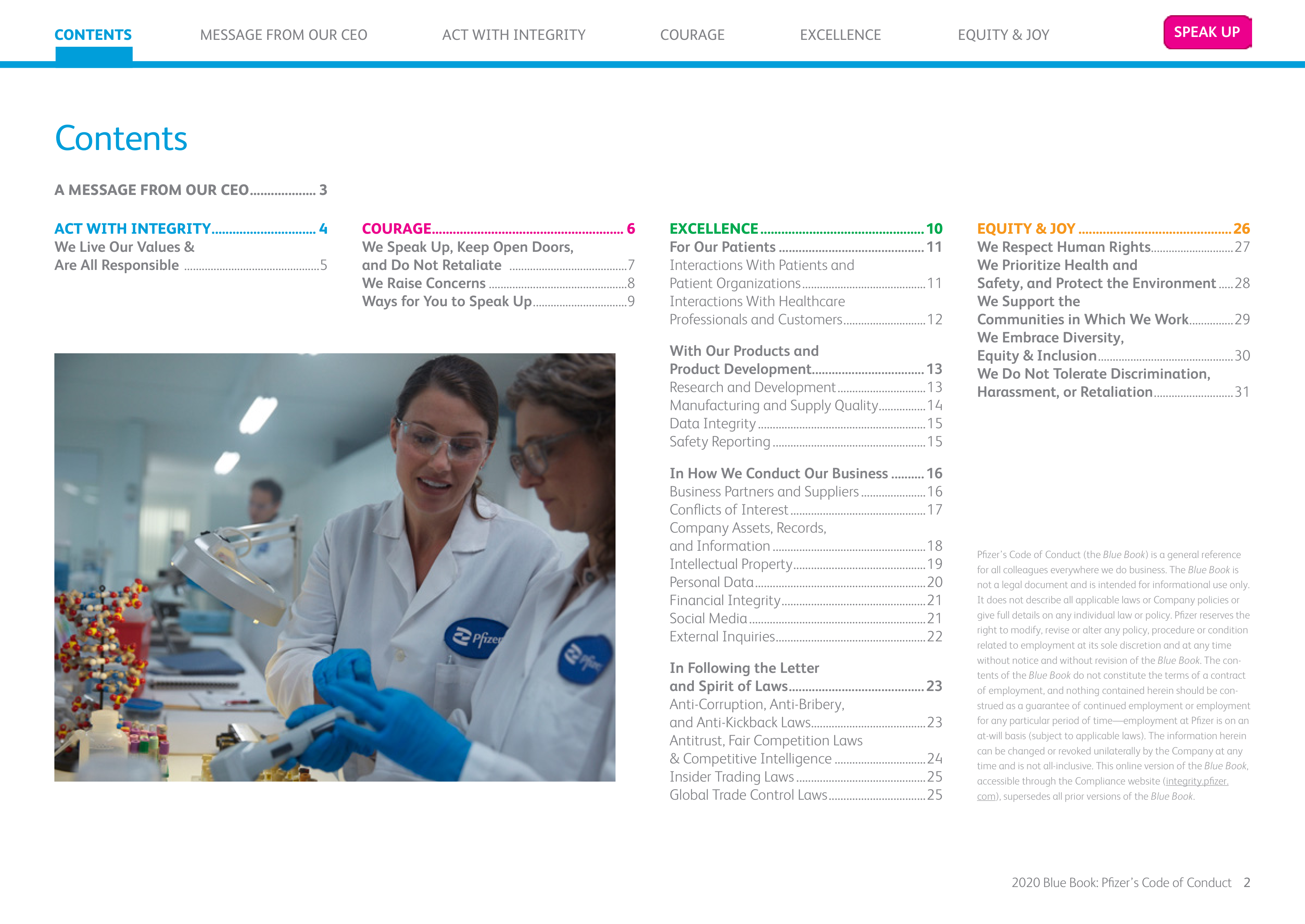Open 'and Anti-Kickback Laws' entry

click(806, 723)
